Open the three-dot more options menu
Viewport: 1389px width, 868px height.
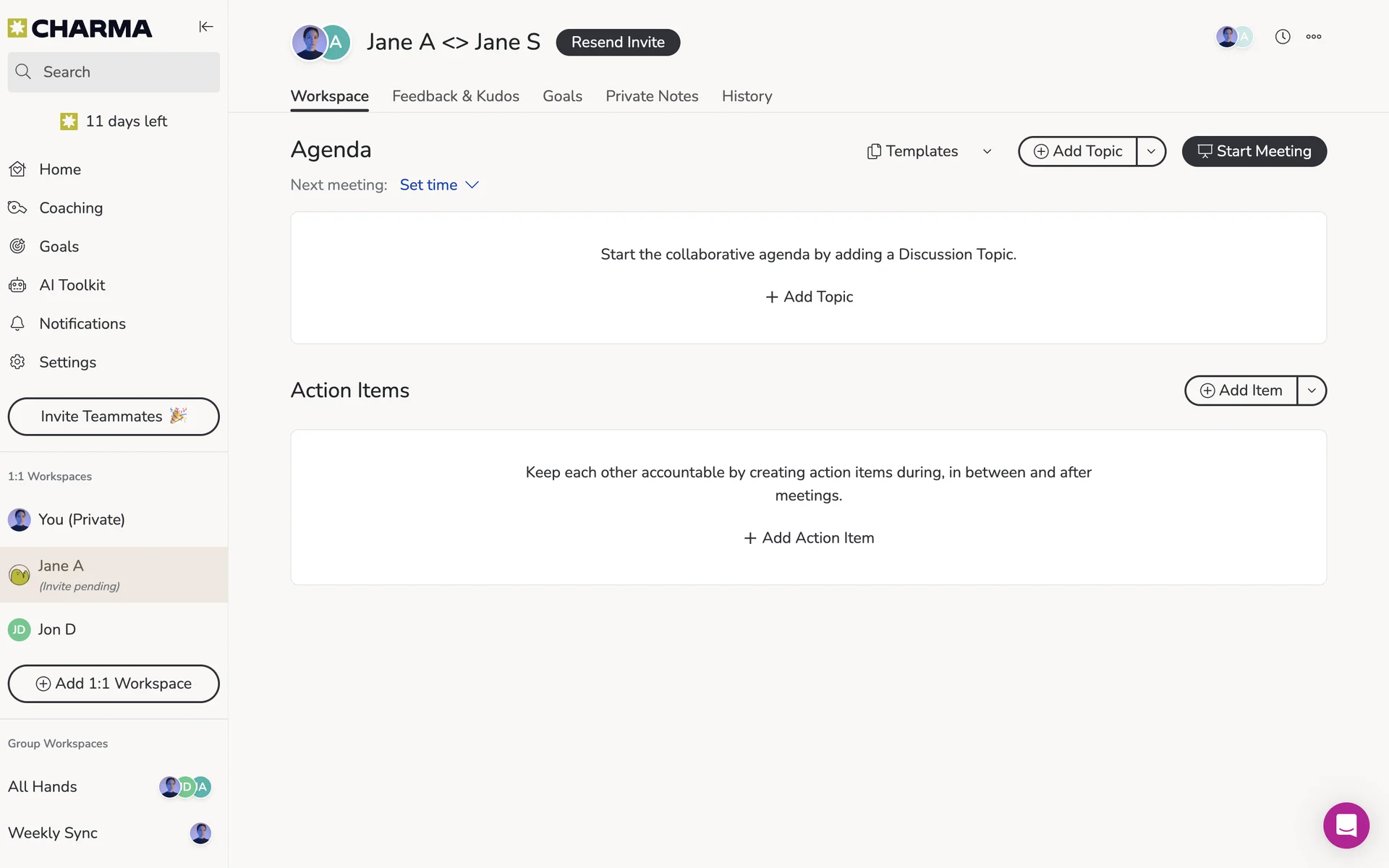pos(1314,37)
